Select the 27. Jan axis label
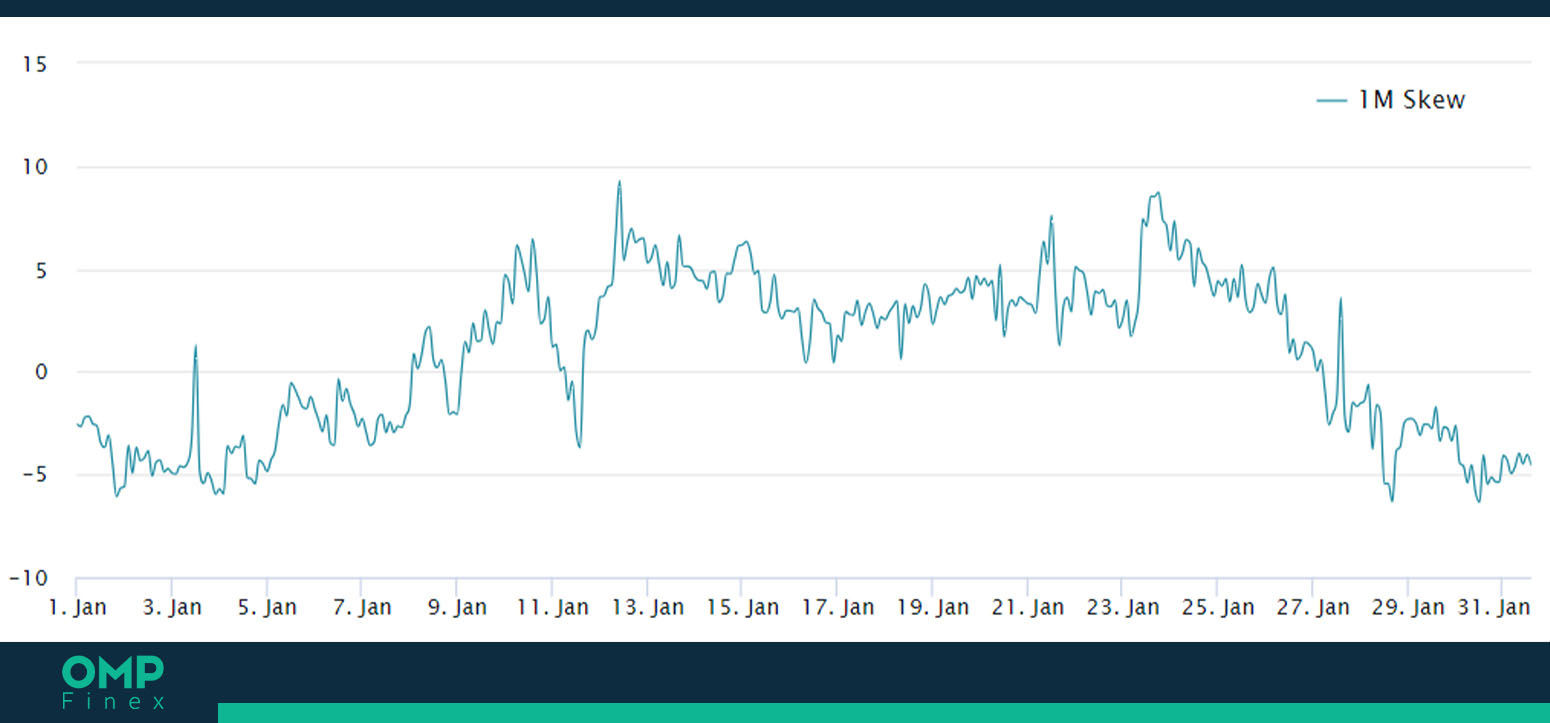Screen dimensions: 1550x723 point(1311,607)
